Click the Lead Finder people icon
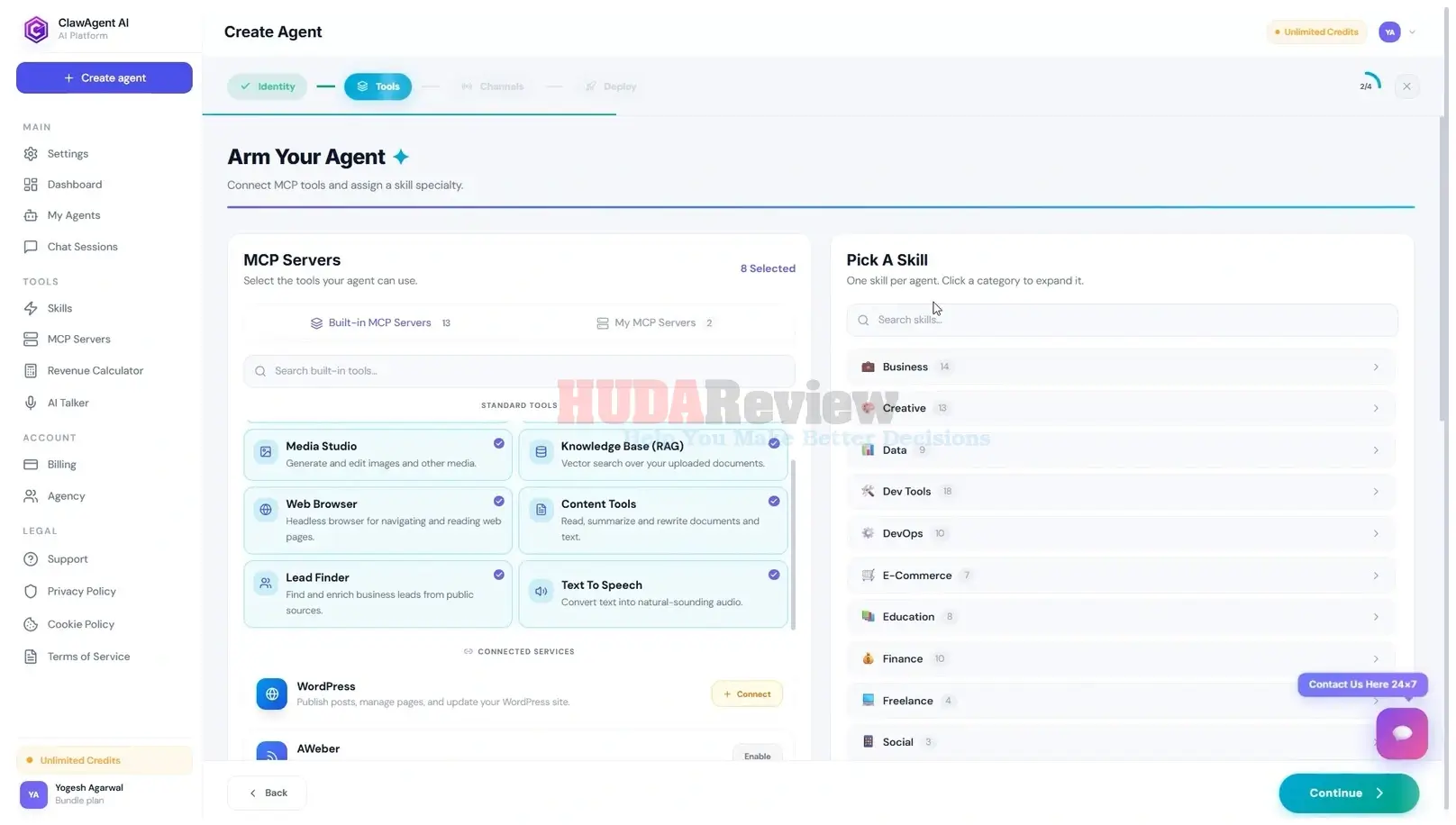This screenshot has width=1456, height=825. pyautogui.click(x=266, y=584)
